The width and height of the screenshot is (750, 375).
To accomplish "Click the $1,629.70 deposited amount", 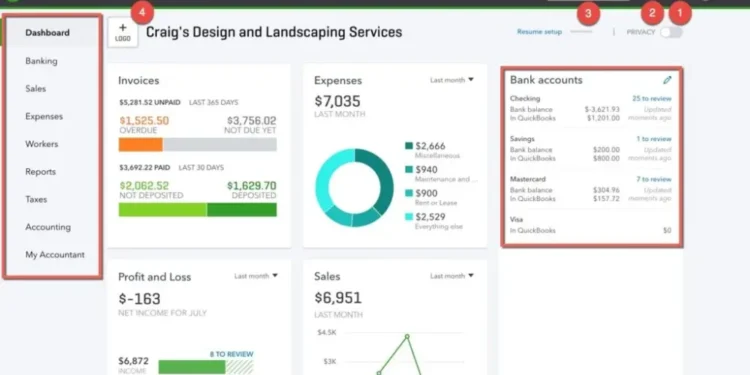I will coord(252,186).
